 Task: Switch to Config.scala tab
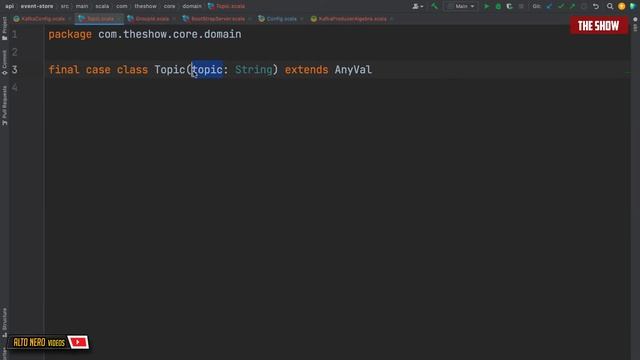tap(281, 19)
